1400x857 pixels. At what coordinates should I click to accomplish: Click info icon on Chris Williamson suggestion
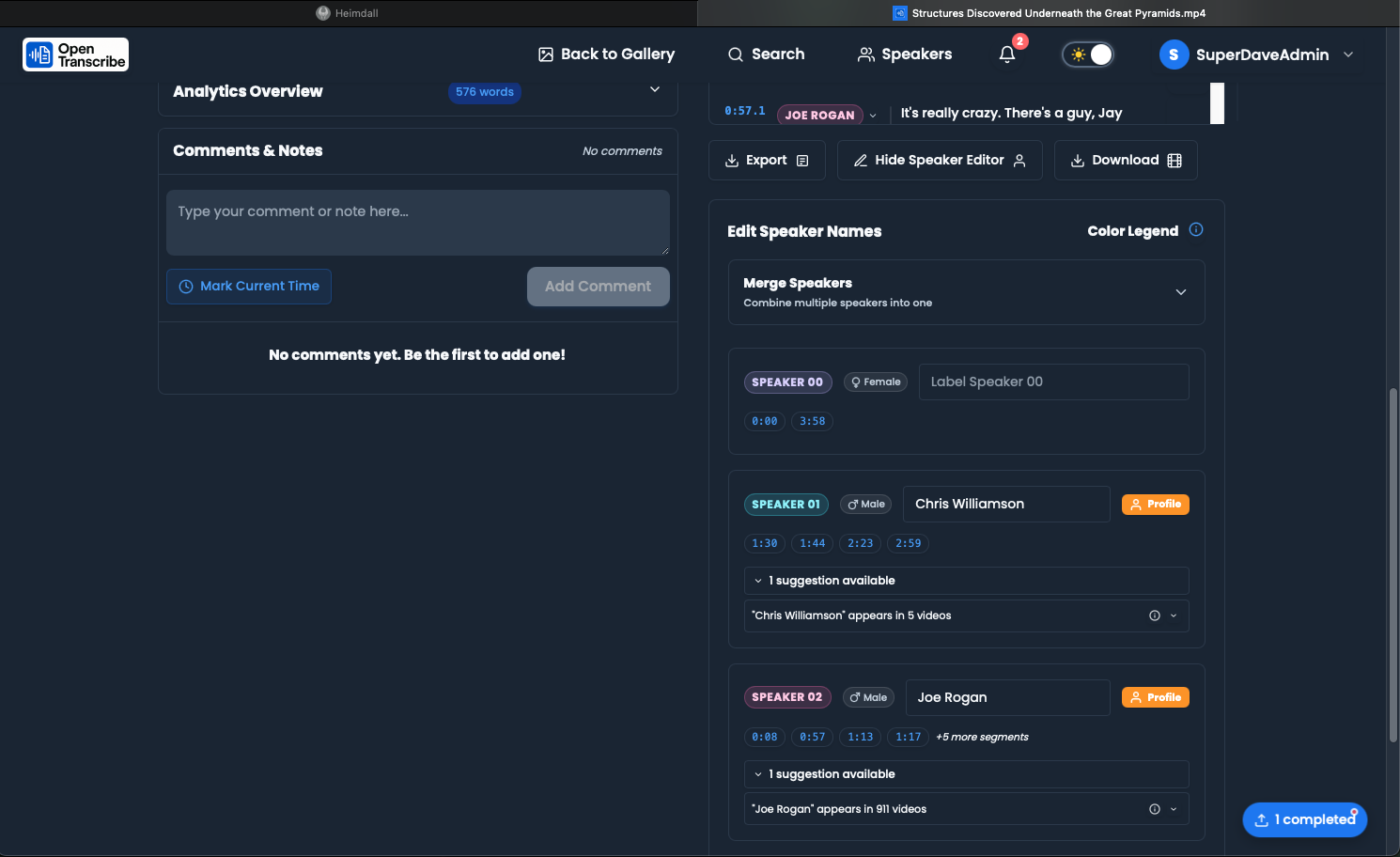[x=1155, y=616]
